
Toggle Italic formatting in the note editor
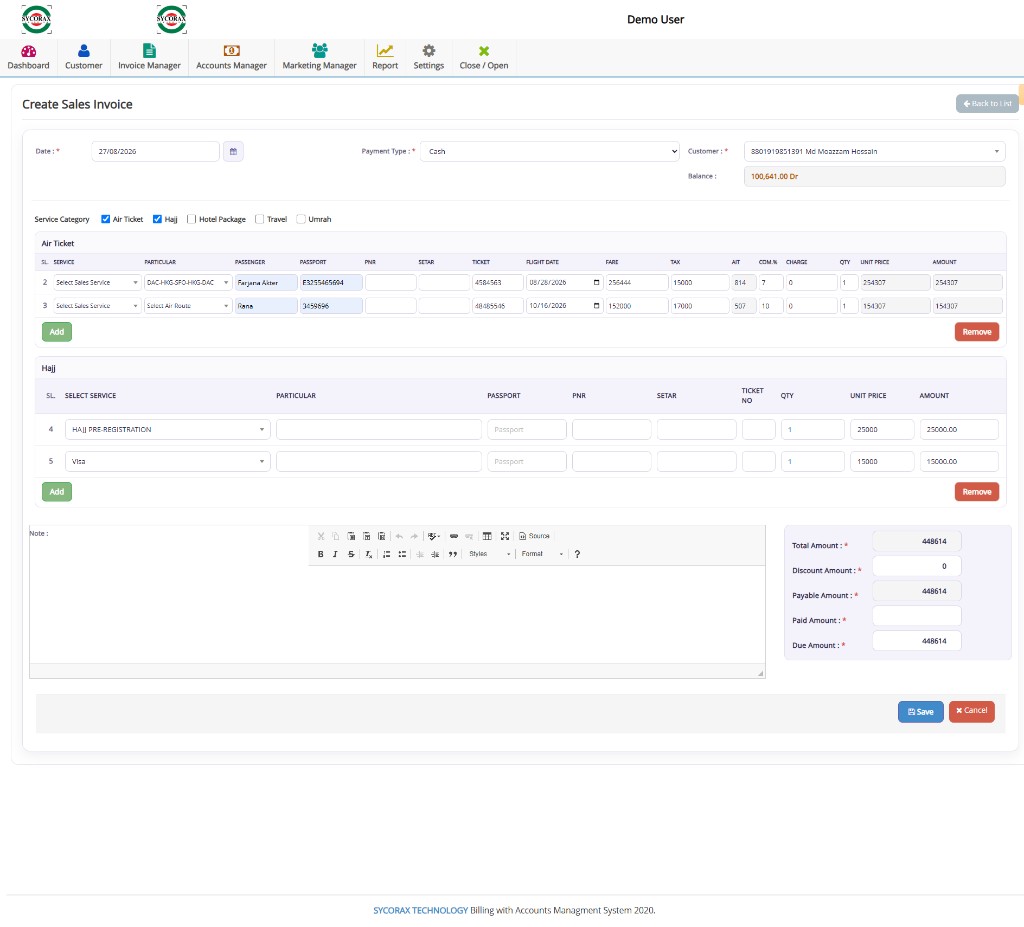336,554
